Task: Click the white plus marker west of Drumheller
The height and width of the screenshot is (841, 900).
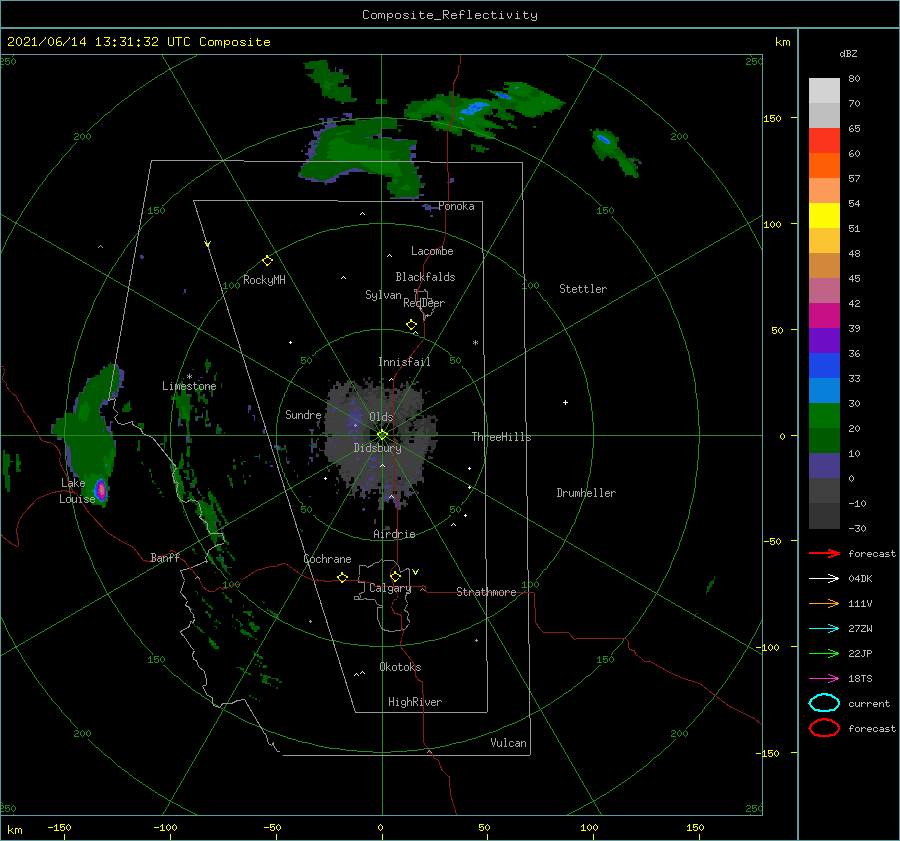Action: click(x=565, y=402)
